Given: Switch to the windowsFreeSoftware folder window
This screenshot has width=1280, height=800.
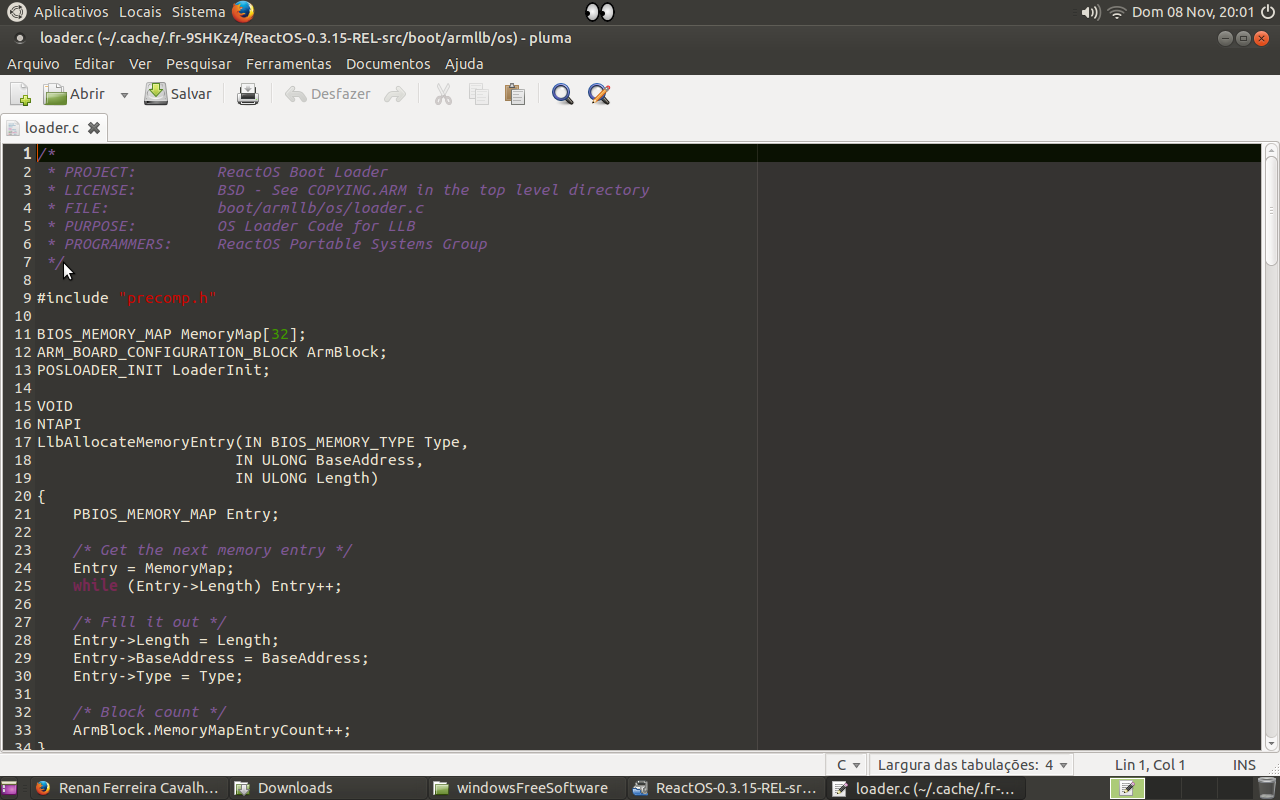Looking at the screenshot, I should click(x=526, y=788).
